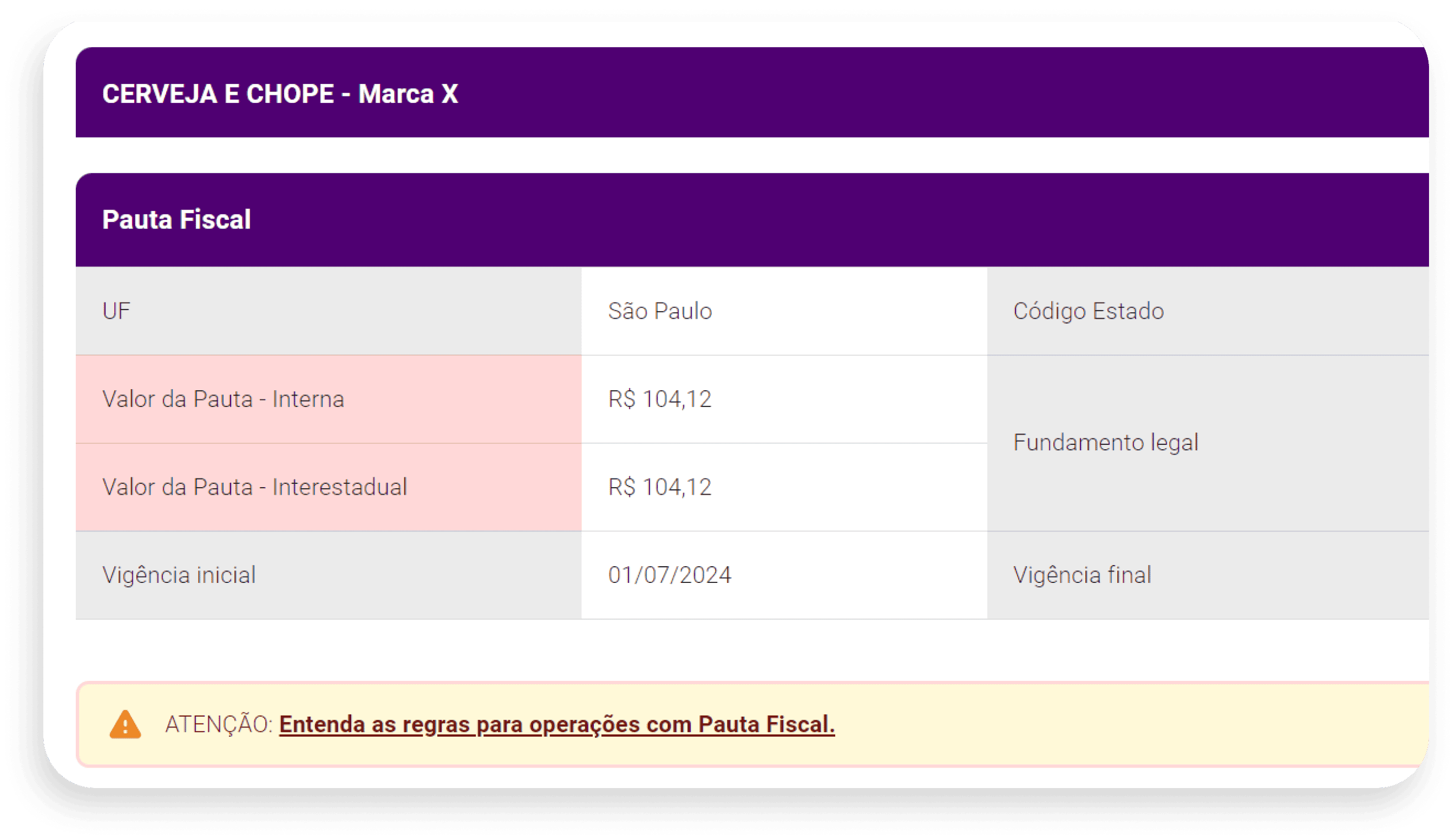Select the 'UF' label cell
Image resolution: width=1455 pixels, height=840 pixels.
pyautogui.click(x=328, y=311)
